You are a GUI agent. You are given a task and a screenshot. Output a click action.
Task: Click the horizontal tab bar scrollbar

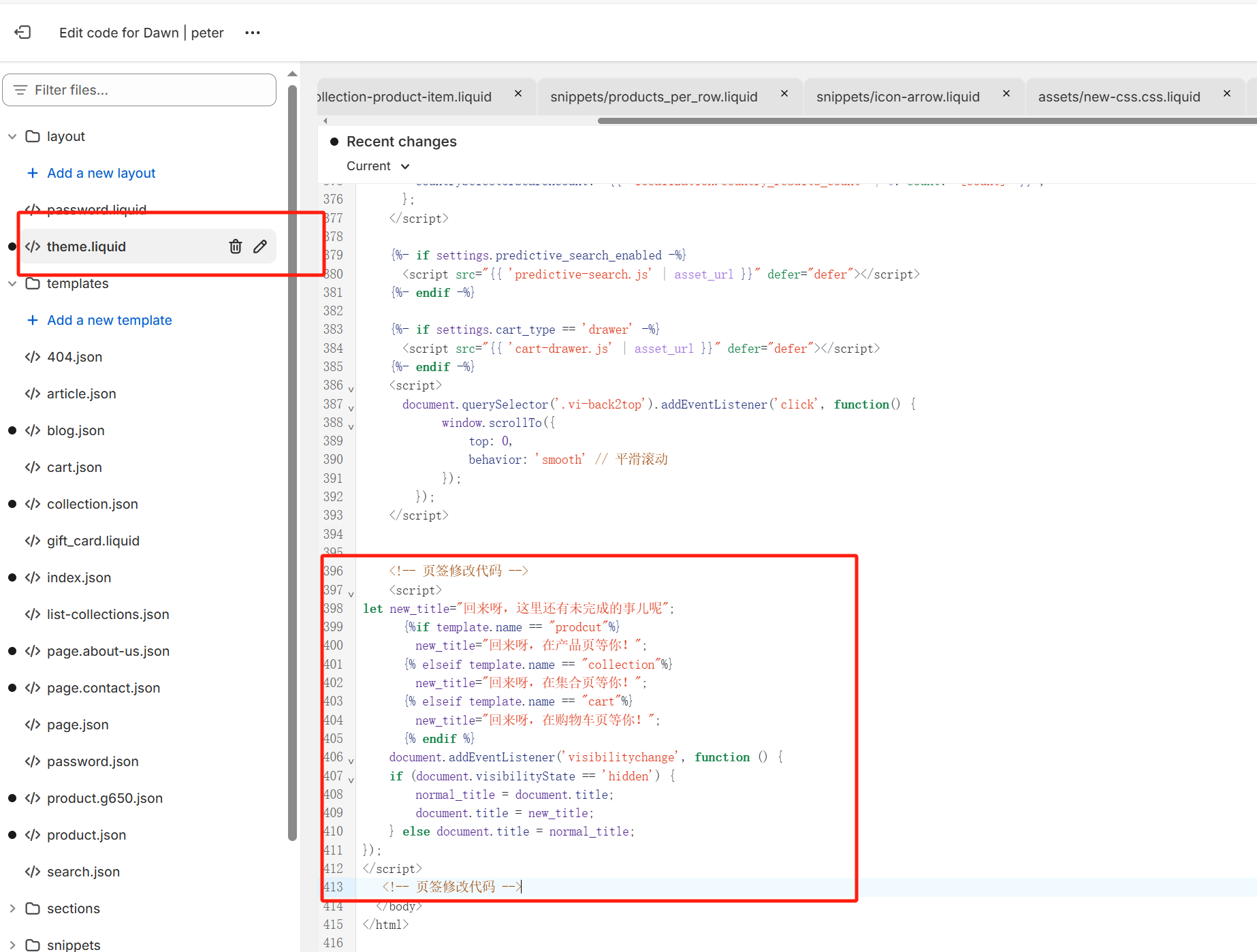(x=926, y=121)
